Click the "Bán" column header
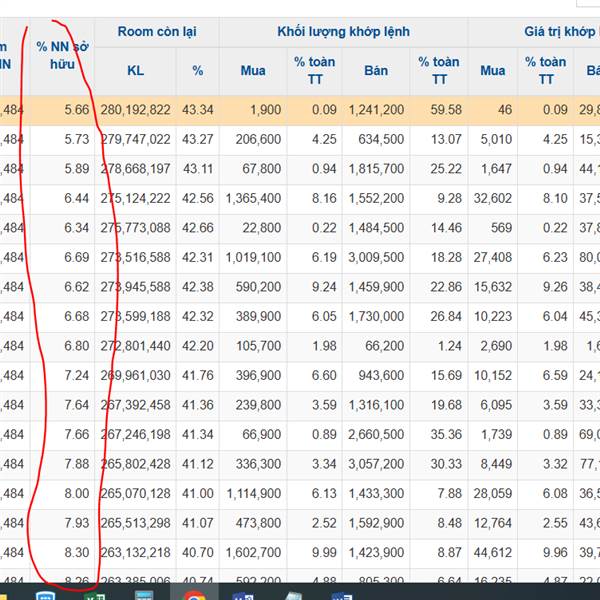Viewport: 600px width, 600px height. tap(375, 71)
